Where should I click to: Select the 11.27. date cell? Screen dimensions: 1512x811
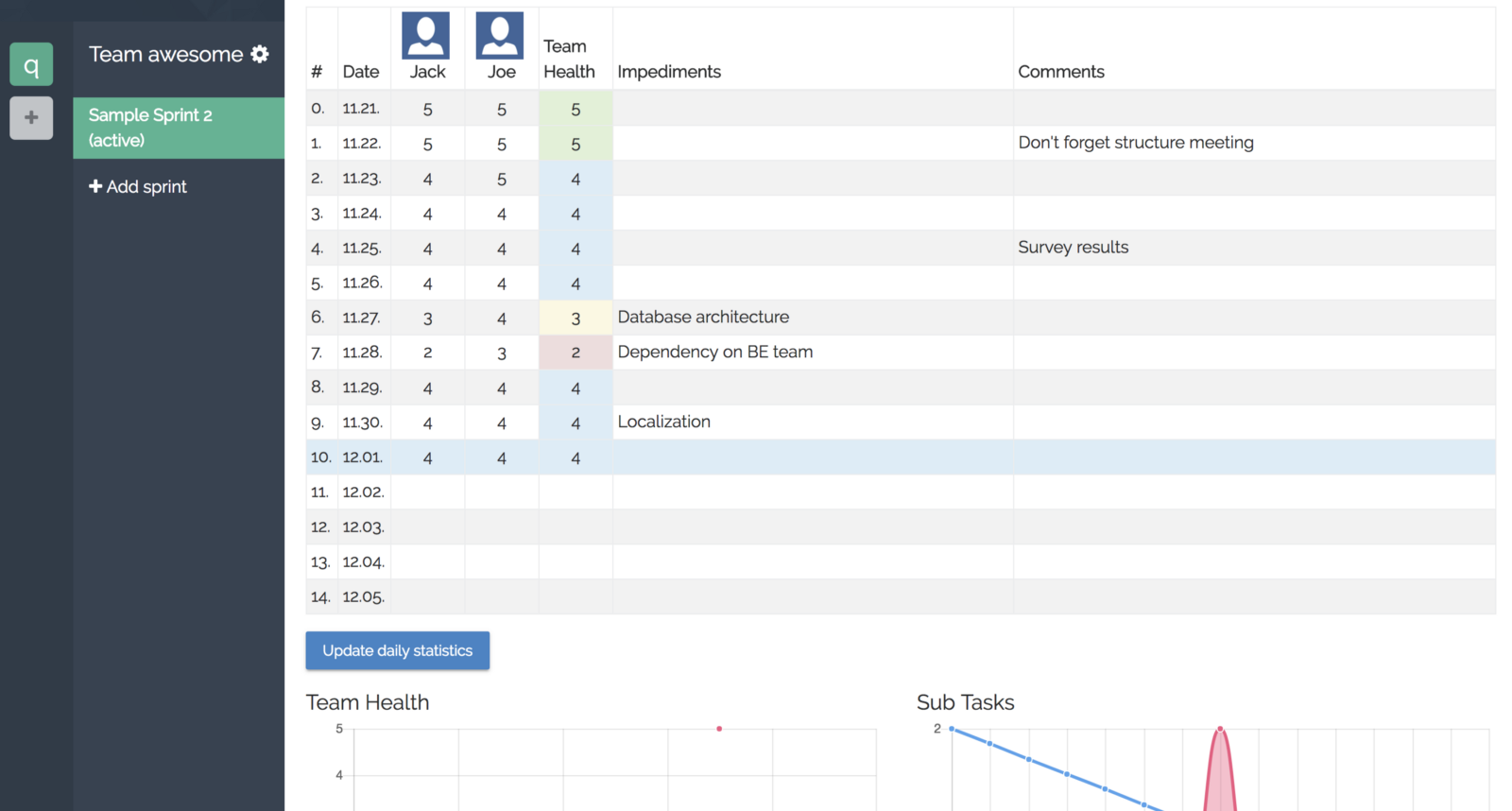click(364, 318)
